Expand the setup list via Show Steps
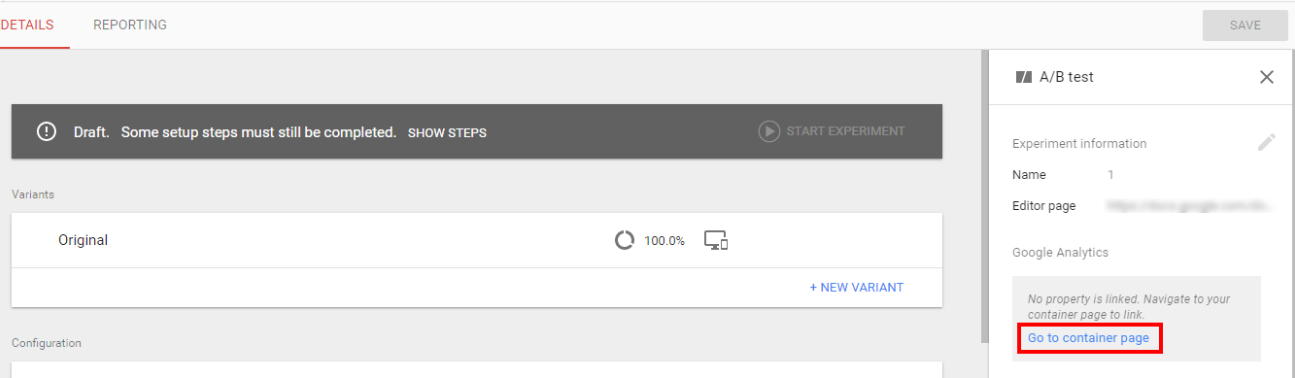 tap(447, 132)
